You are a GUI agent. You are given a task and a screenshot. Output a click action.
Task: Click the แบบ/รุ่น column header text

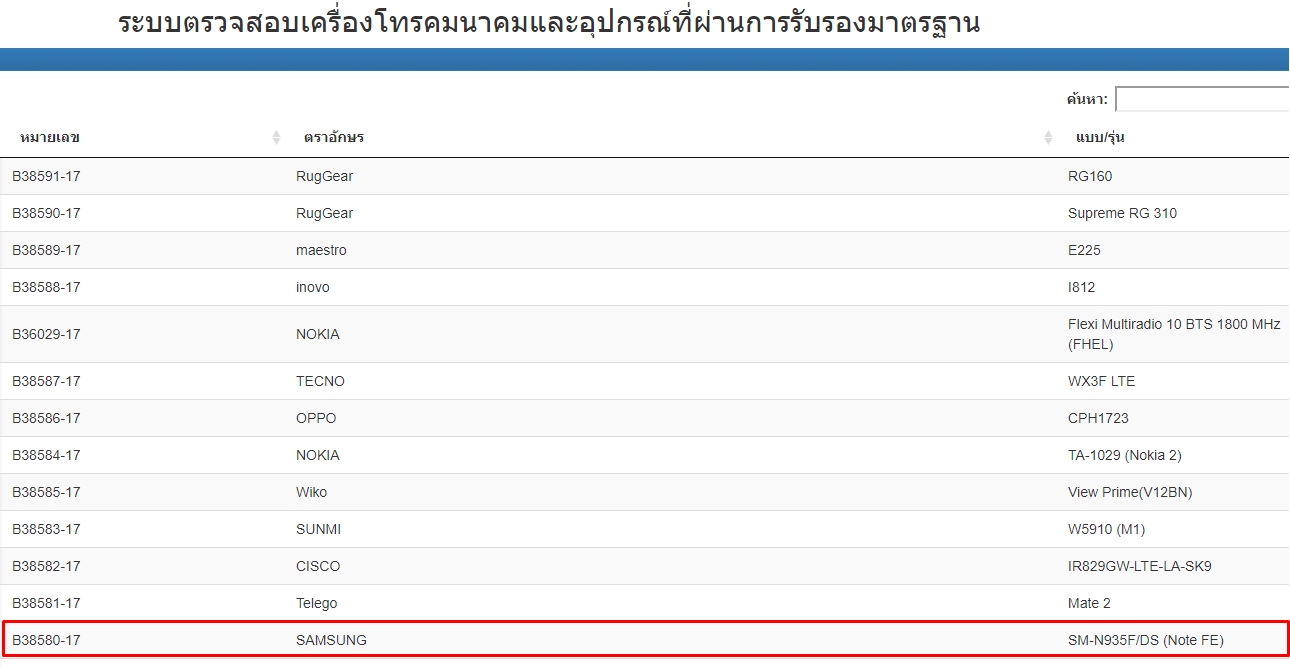pos(1100,137)
